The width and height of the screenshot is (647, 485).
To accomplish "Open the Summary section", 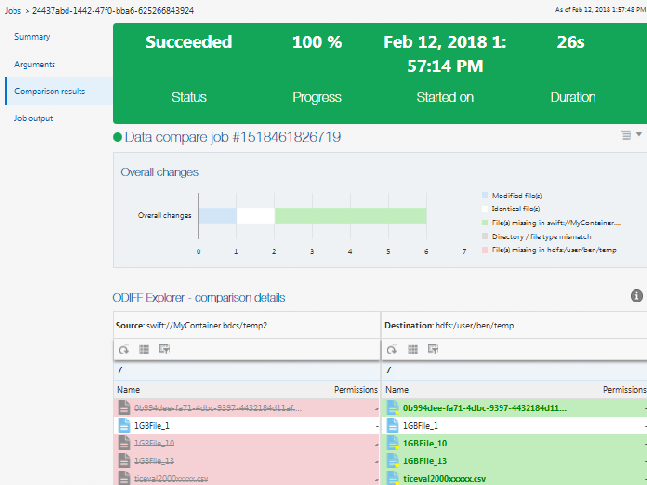I will tap(32, 37).
